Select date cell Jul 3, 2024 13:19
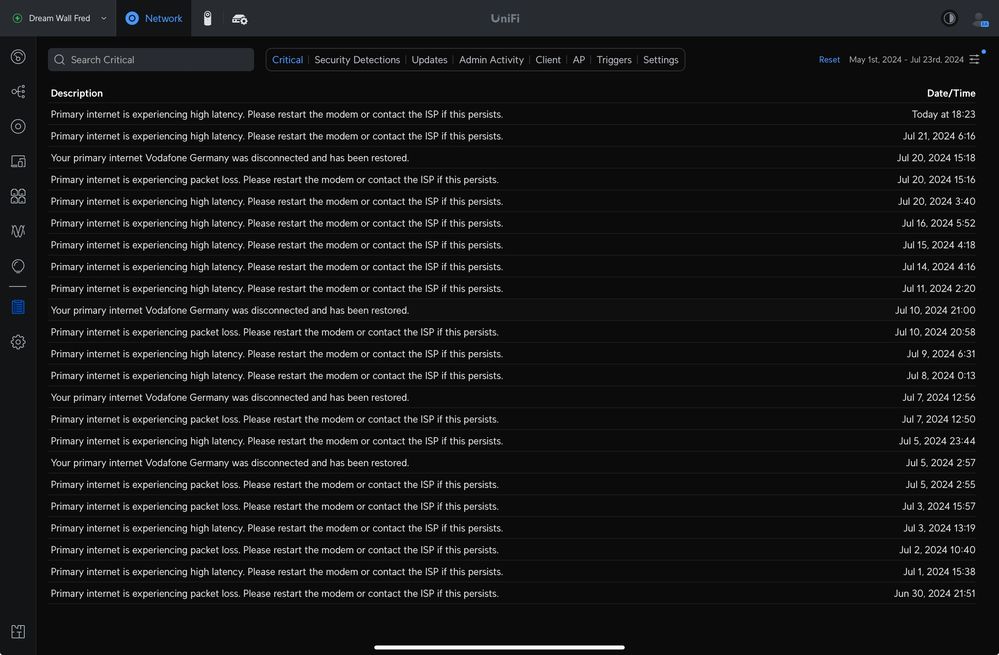The height and width of the screenshot is (655, 999). coord(939,528)
